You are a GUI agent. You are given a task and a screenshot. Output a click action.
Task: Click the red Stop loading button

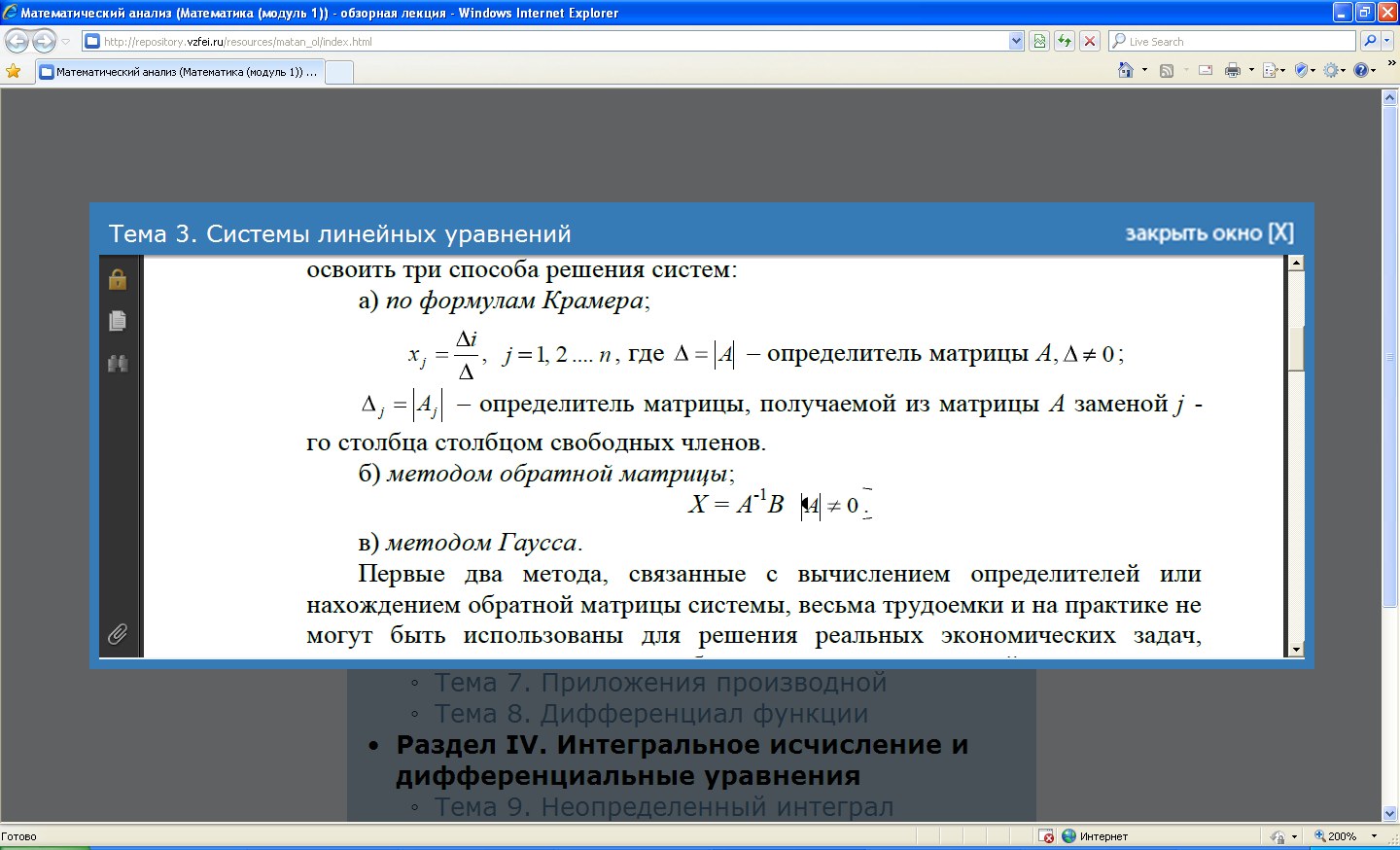point(1090,41)
